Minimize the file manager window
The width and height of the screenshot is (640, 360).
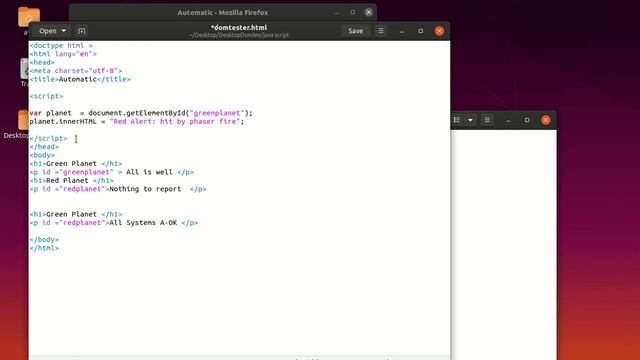tap(508, 120)
